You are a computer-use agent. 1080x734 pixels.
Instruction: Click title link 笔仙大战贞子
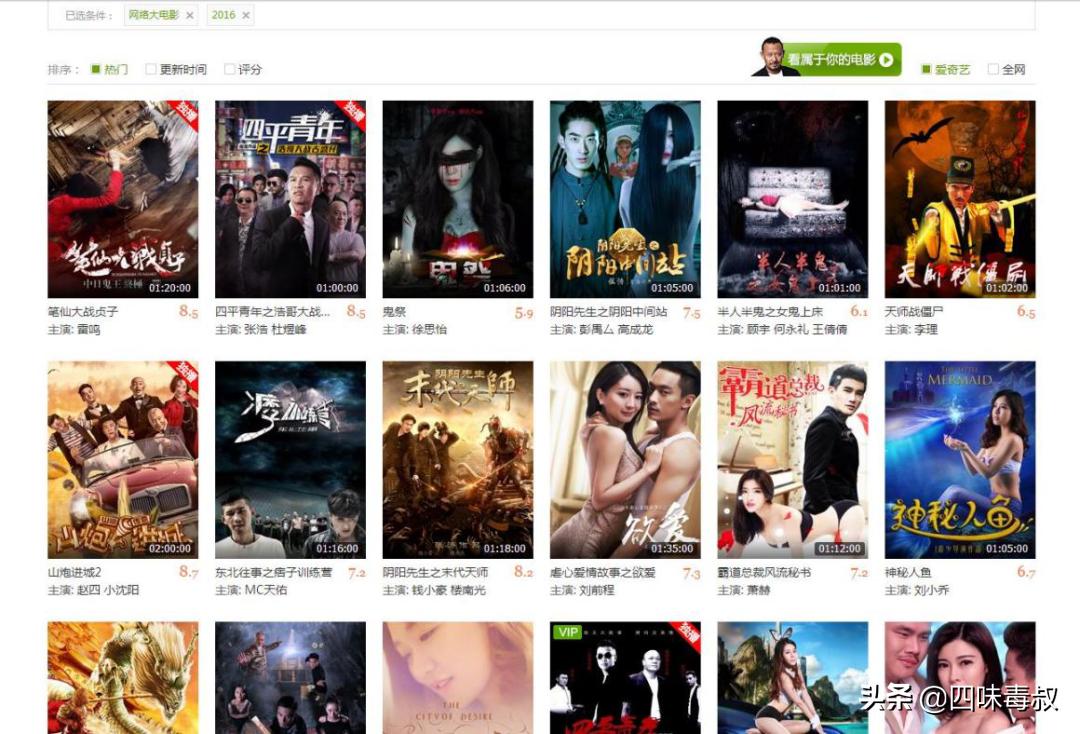click(x=83, y=312)
